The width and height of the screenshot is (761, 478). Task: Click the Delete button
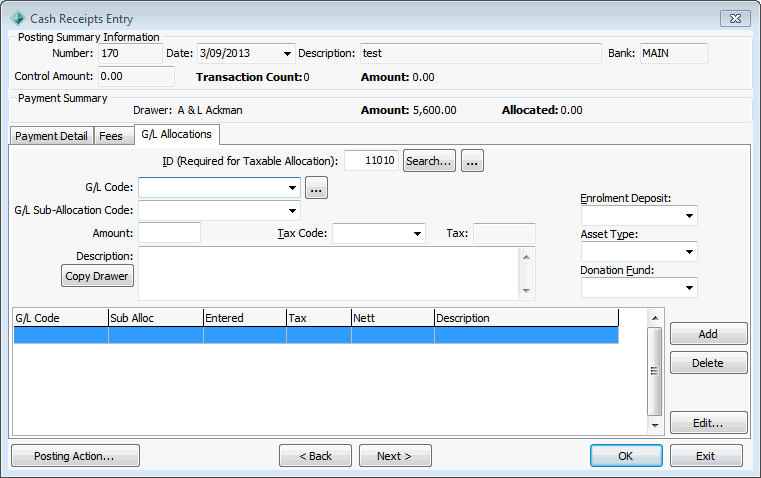point(708,363)
